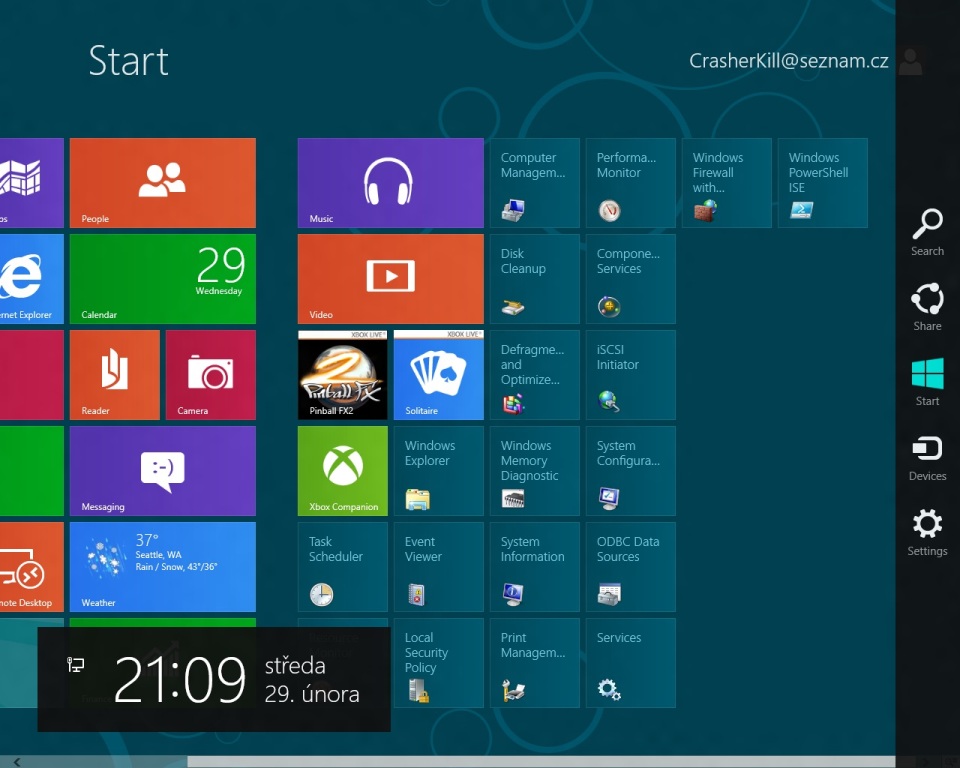Open the Camera tile

(x=211, y=375)
